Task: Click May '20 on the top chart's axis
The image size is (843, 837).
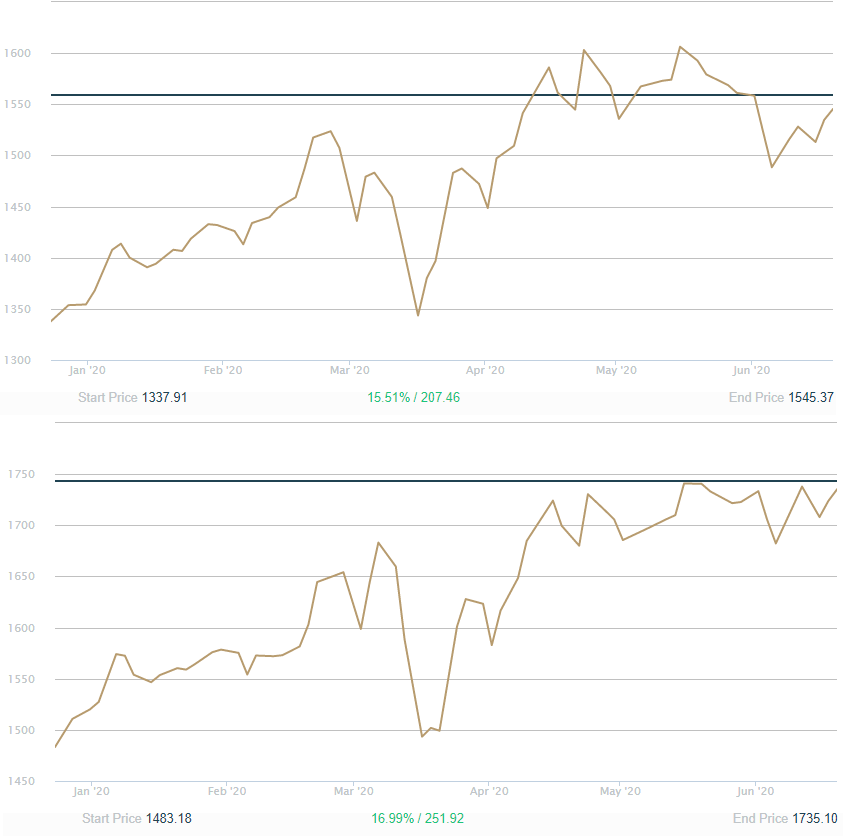Action: [x=616, y=370]
